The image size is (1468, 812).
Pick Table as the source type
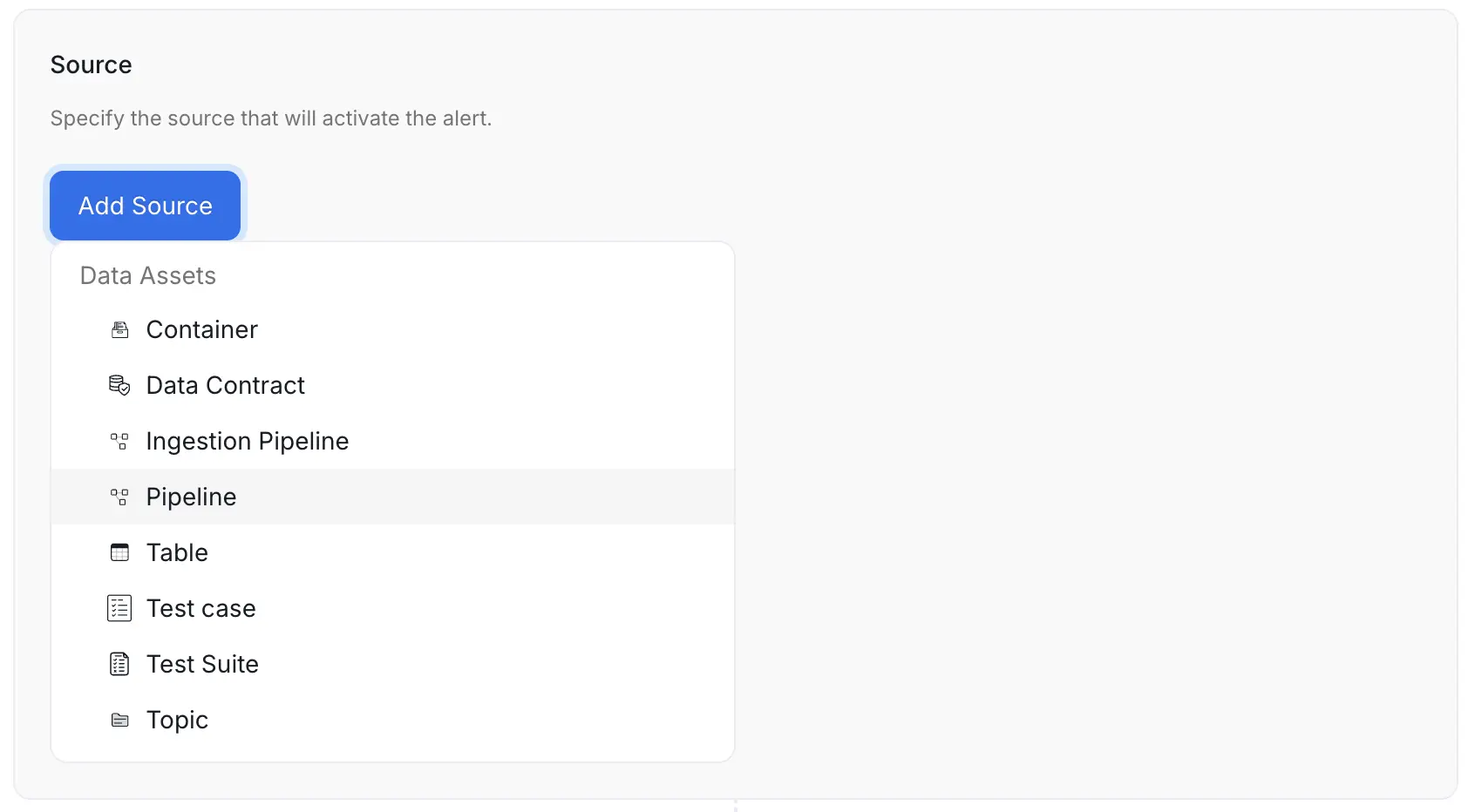click(177, 552)
